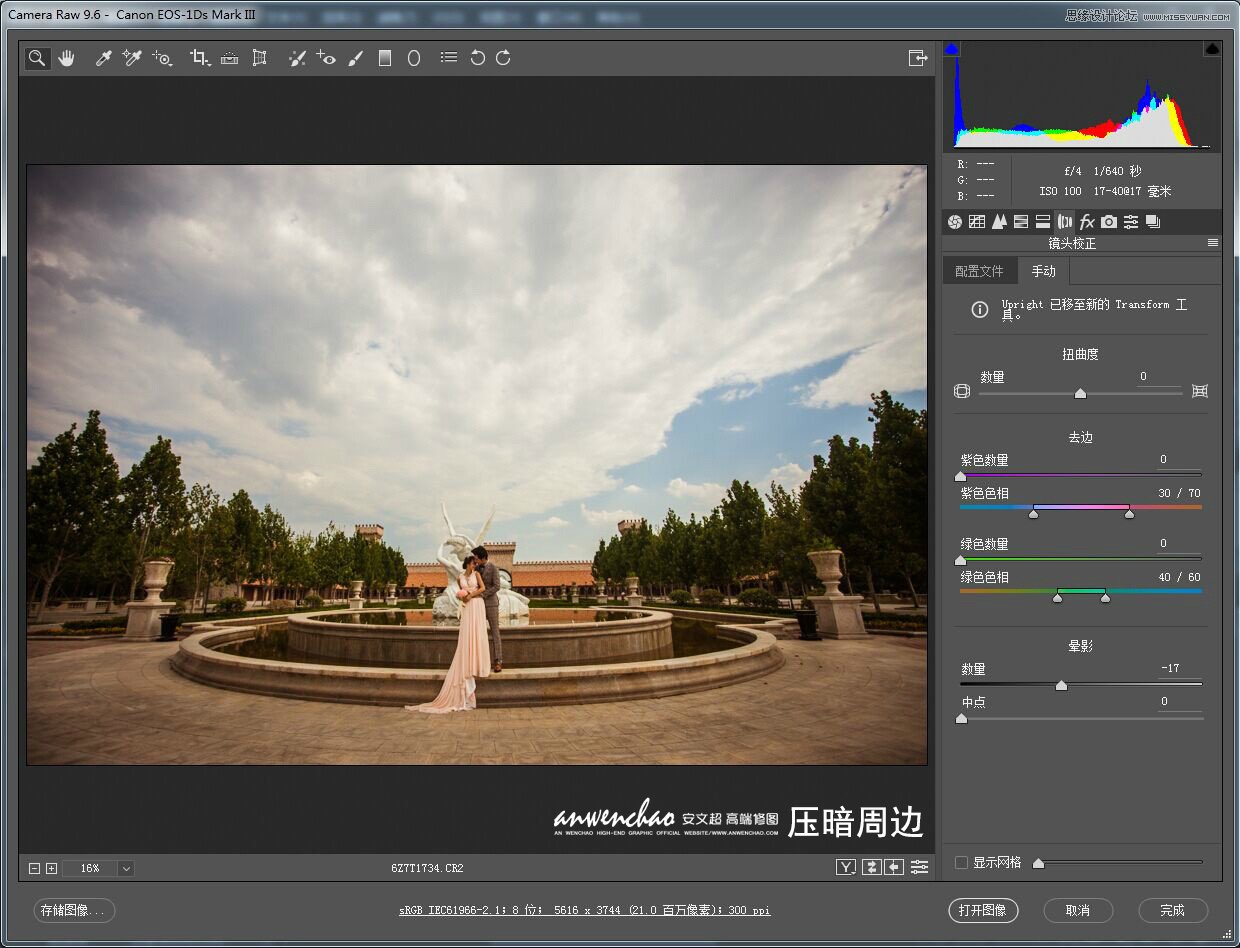Click the 晕影 数量 slider handle
This screenshot has height=948, width=1240.
[1061, 686]
